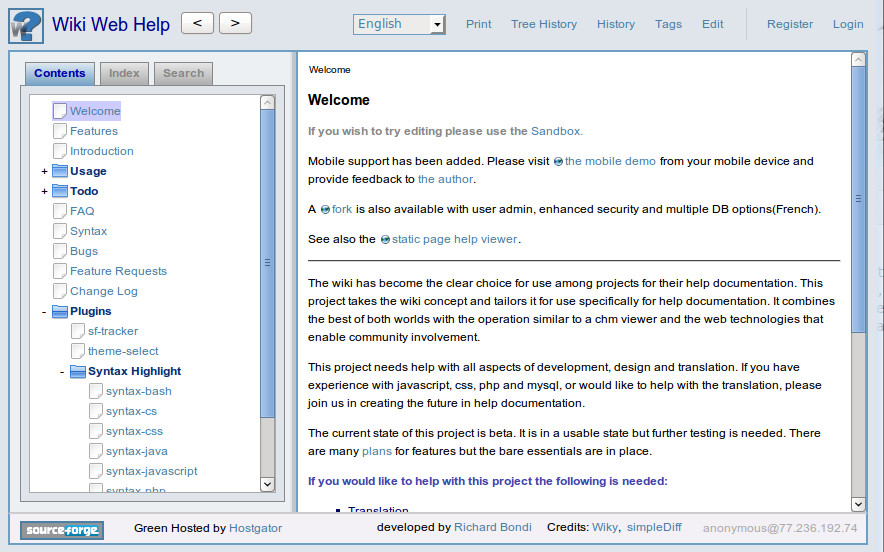The image size is (884, 552).
Task: Open the English language dropdown
Action: click(x=399, y=24)
